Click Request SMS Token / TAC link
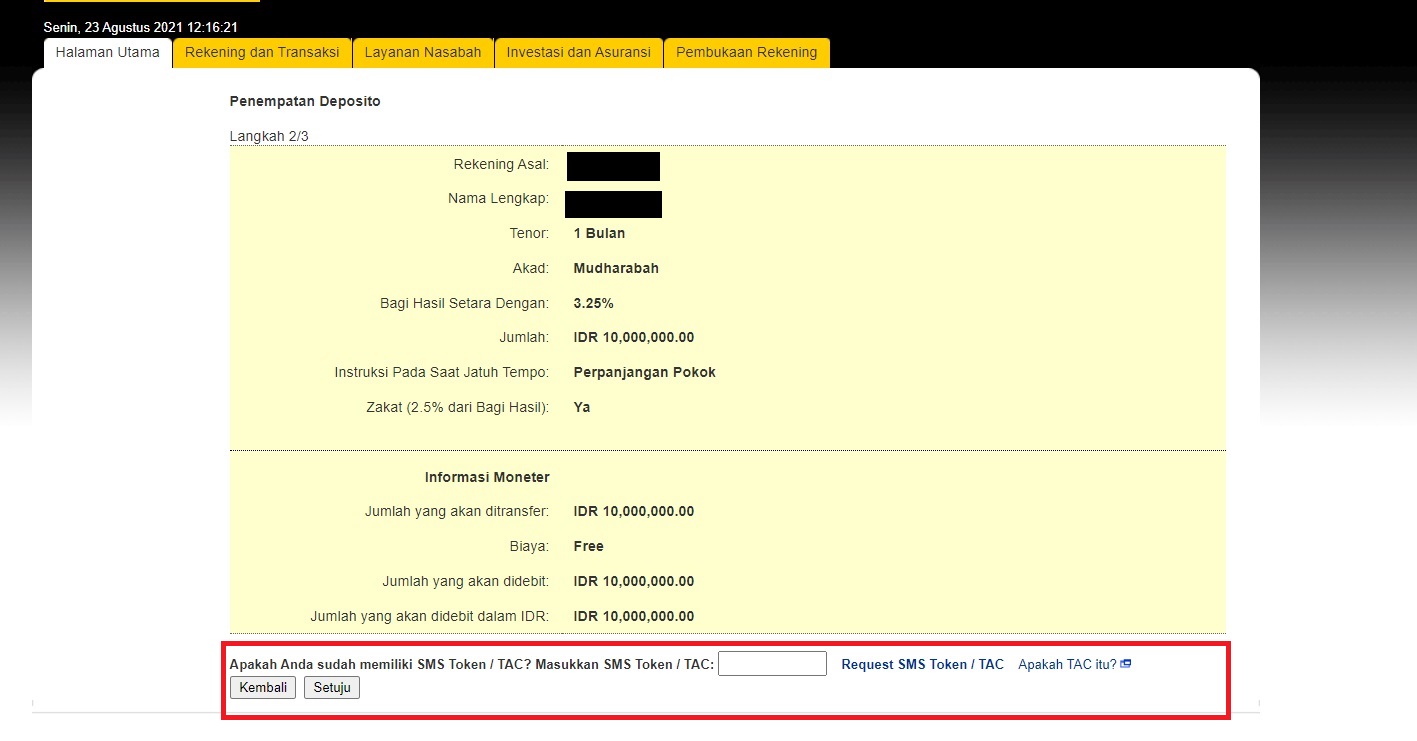The height and width of the screenshot is (741, 1417). click(x=922, y=665)
